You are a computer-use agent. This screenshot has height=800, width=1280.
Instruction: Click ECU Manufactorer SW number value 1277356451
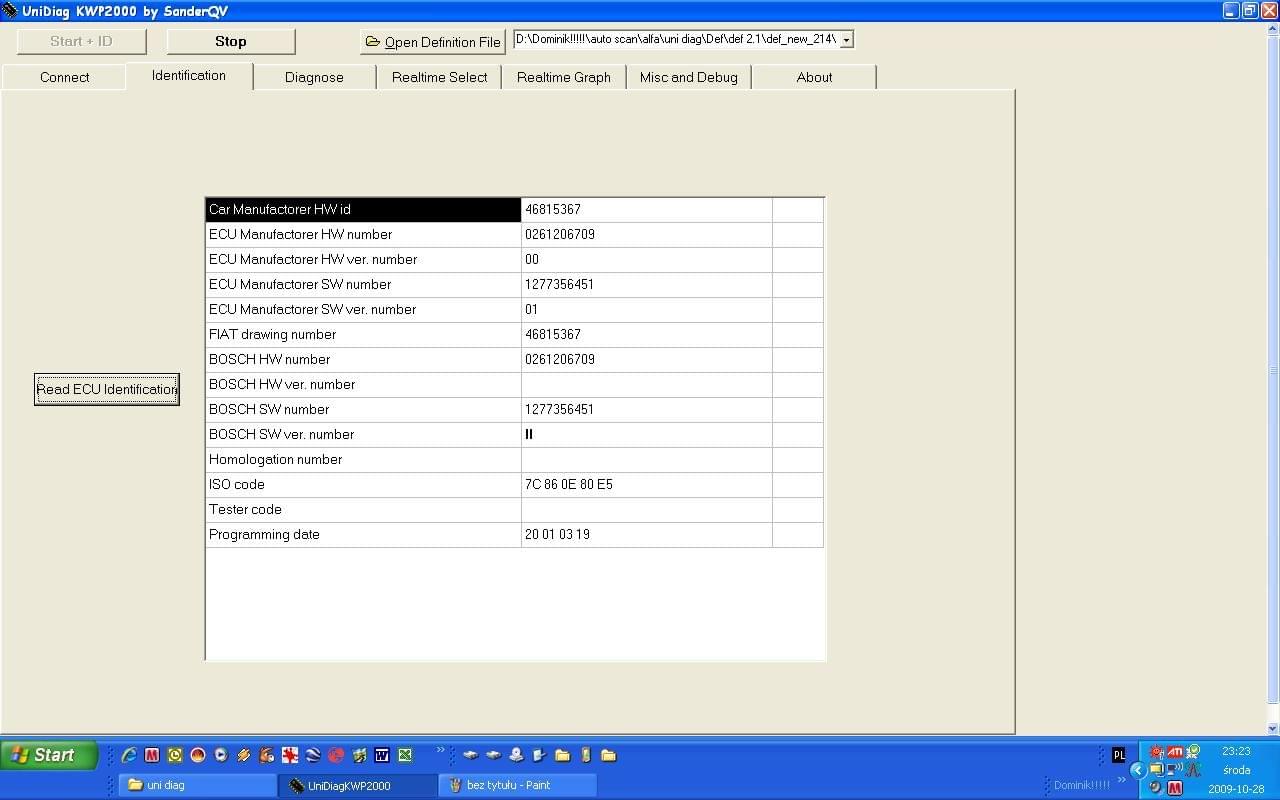pos(647,285)
